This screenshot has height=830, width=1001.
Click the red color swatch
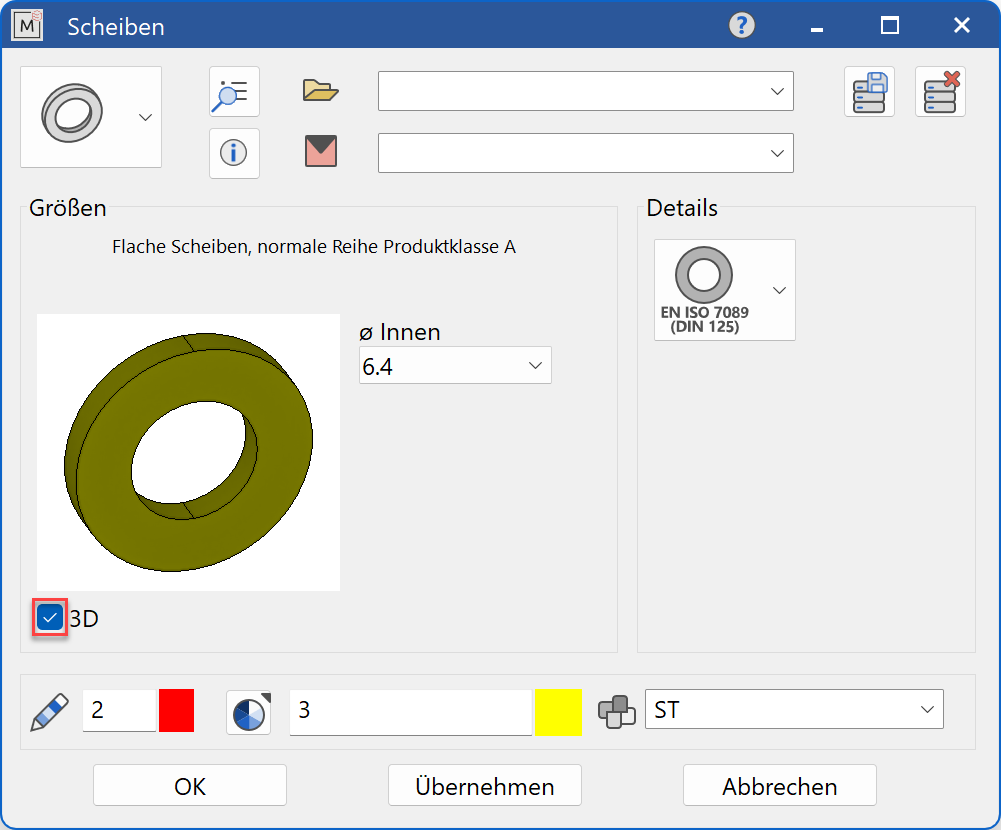(x=176, y=710)
